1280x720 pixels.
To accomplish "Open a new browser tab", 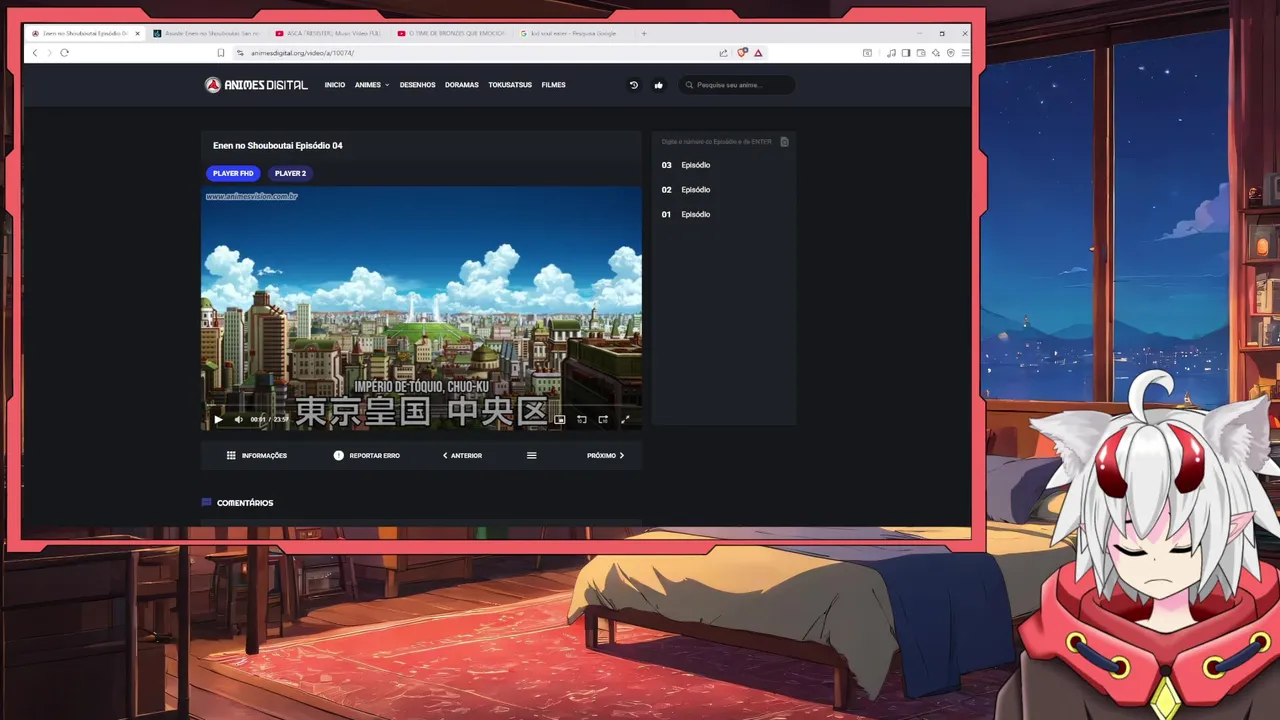I will click(x=643, y=33).
